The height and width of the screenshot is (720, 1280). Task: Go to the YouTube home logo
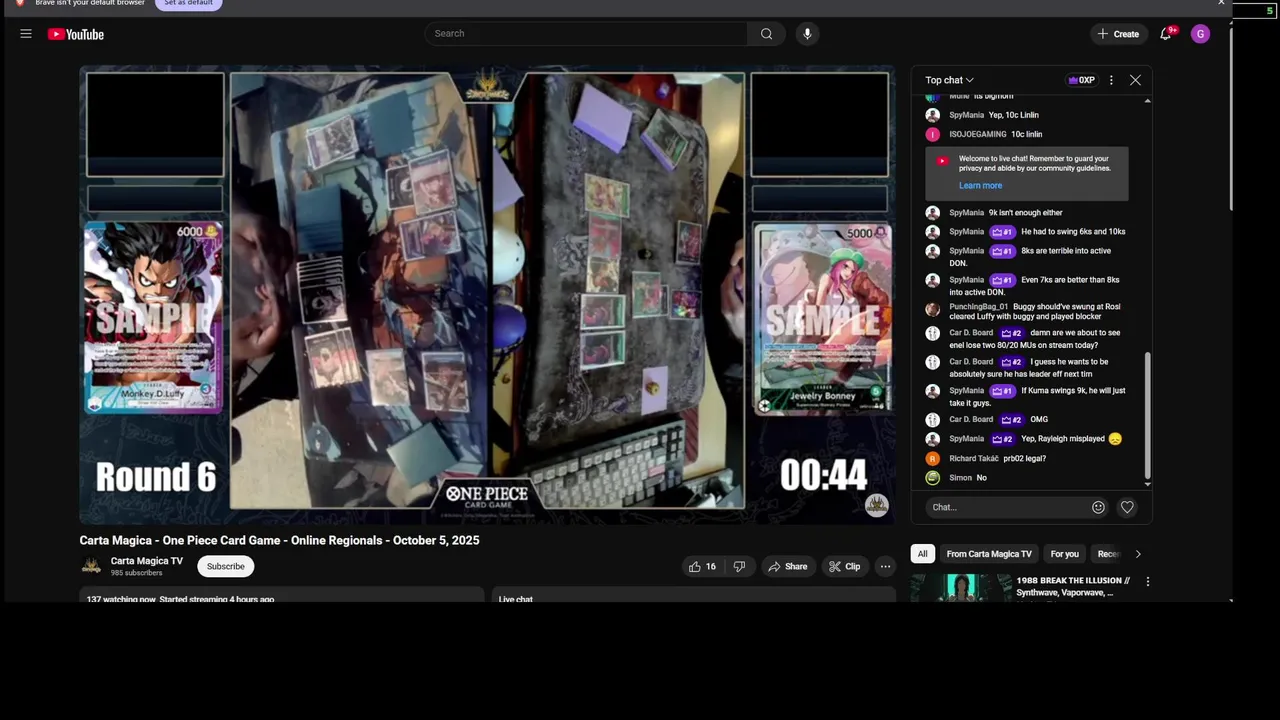[76, 34]
